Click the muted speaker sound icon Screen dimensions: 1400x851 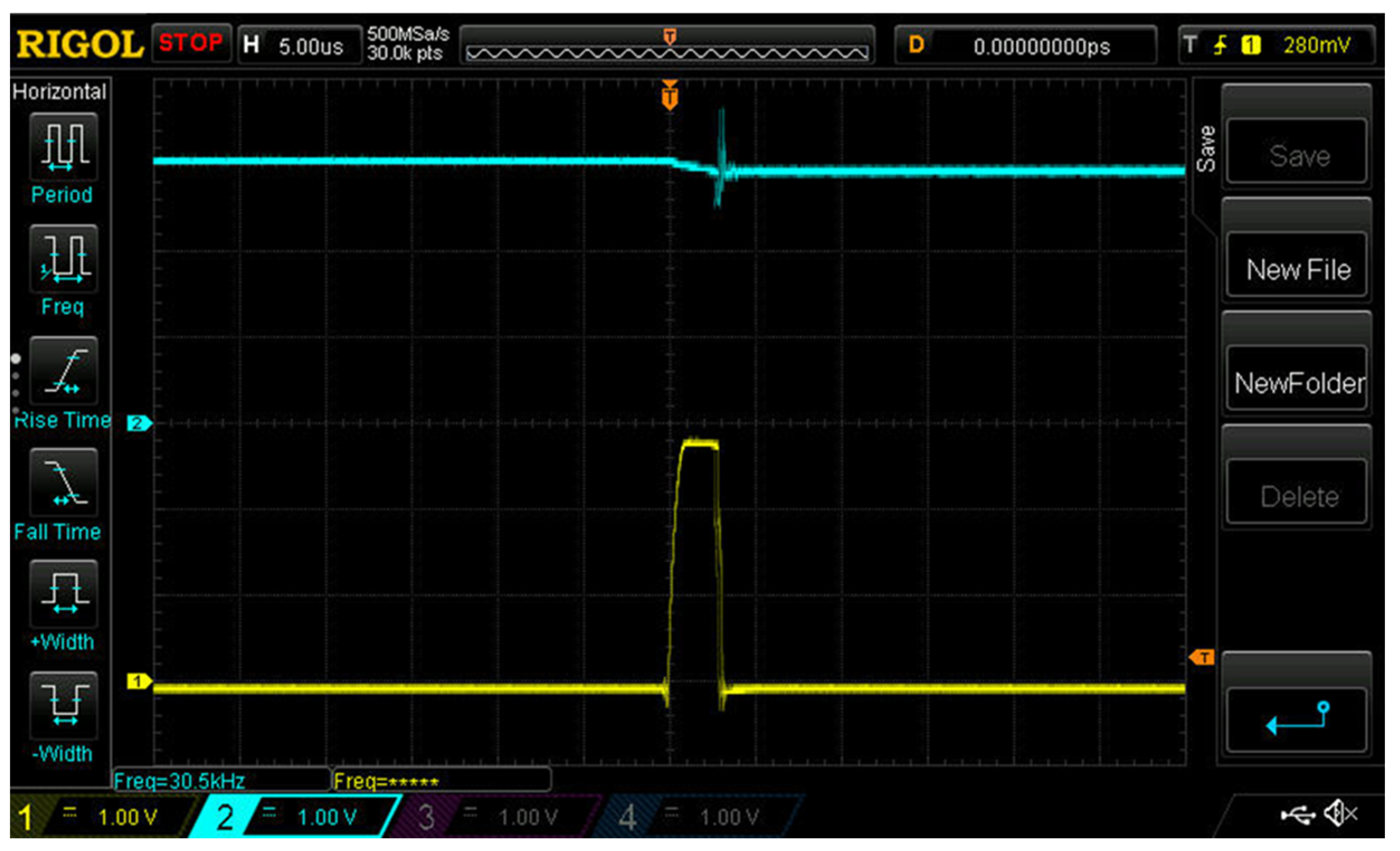(1341, 815)
